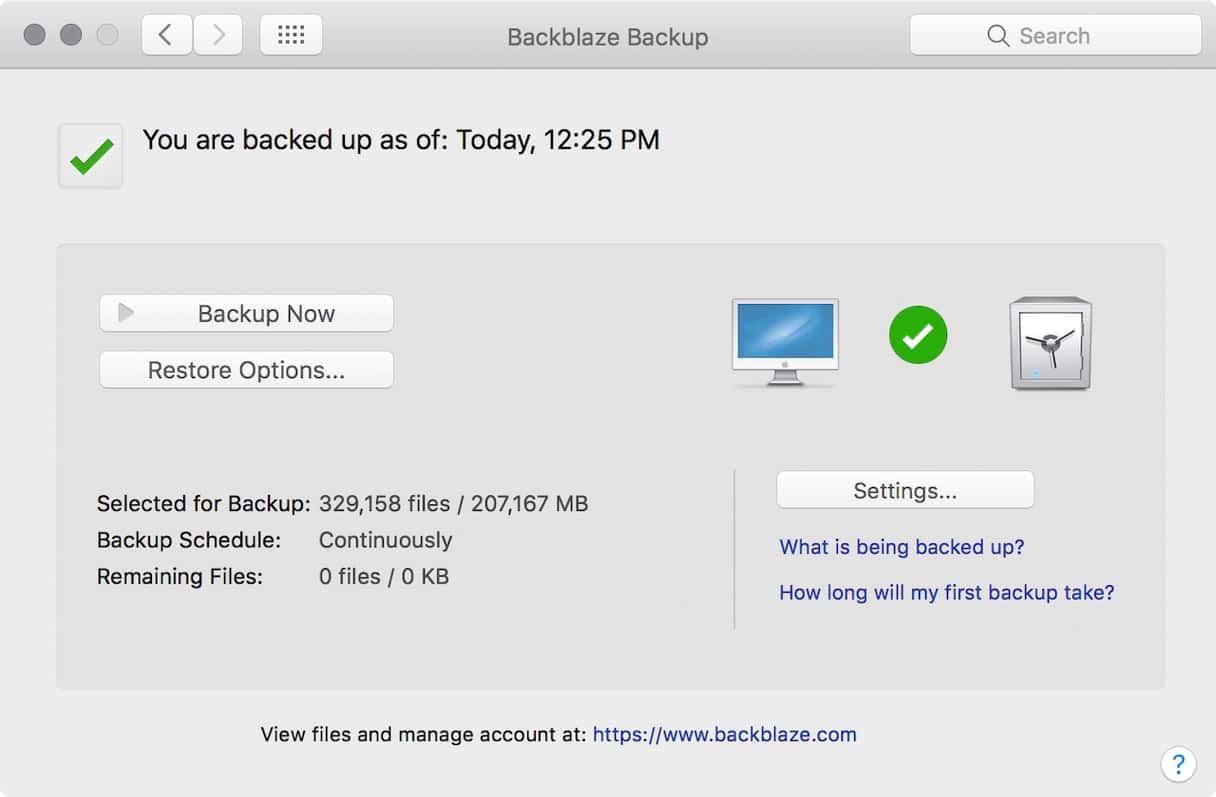Minimize the Backblaze Backup window
Viewport: 1216px width, 797px height.
(x=71, y=36)
